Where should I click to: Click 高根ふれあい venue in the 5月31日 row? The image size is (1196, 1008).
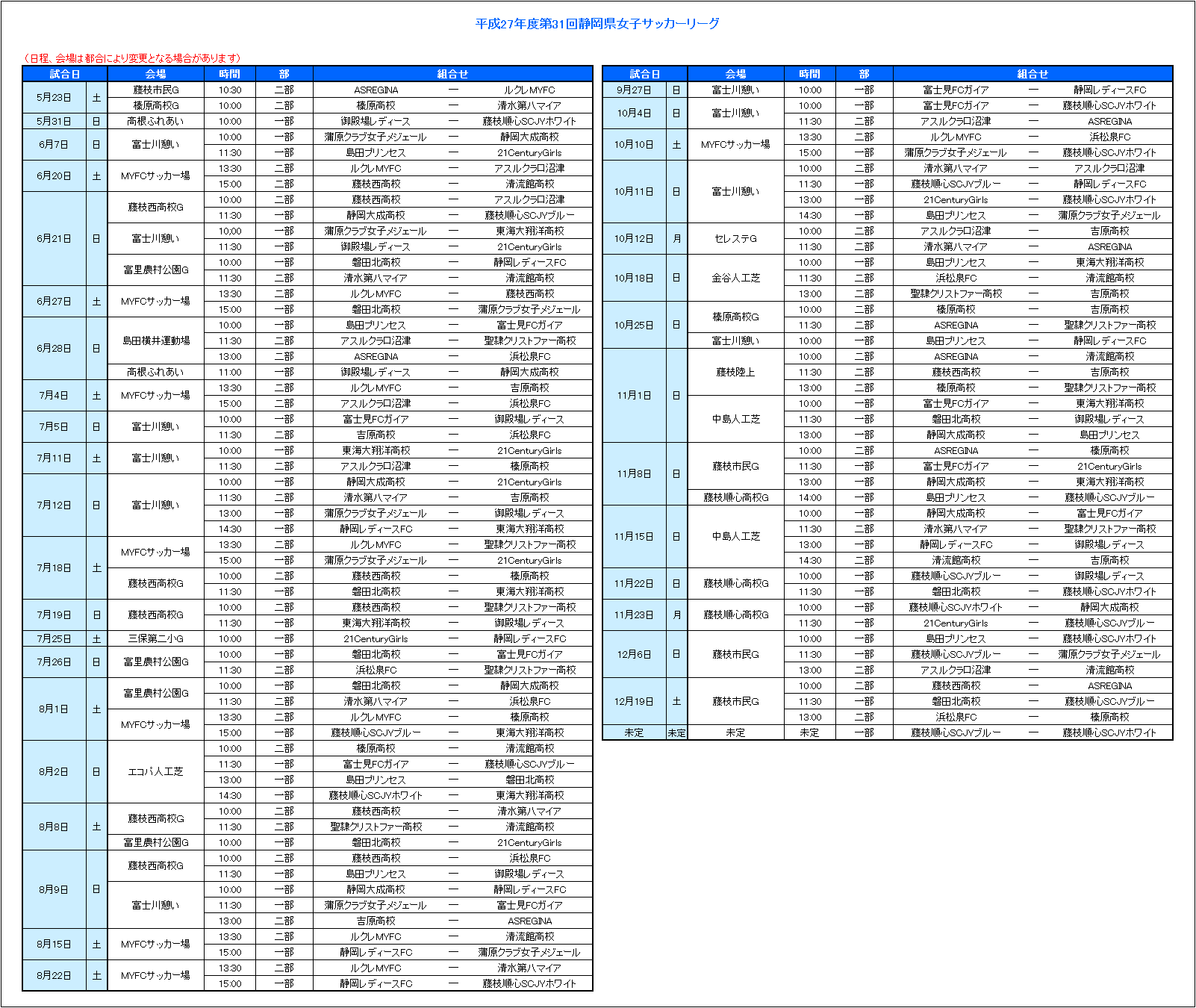coord(156,121)
